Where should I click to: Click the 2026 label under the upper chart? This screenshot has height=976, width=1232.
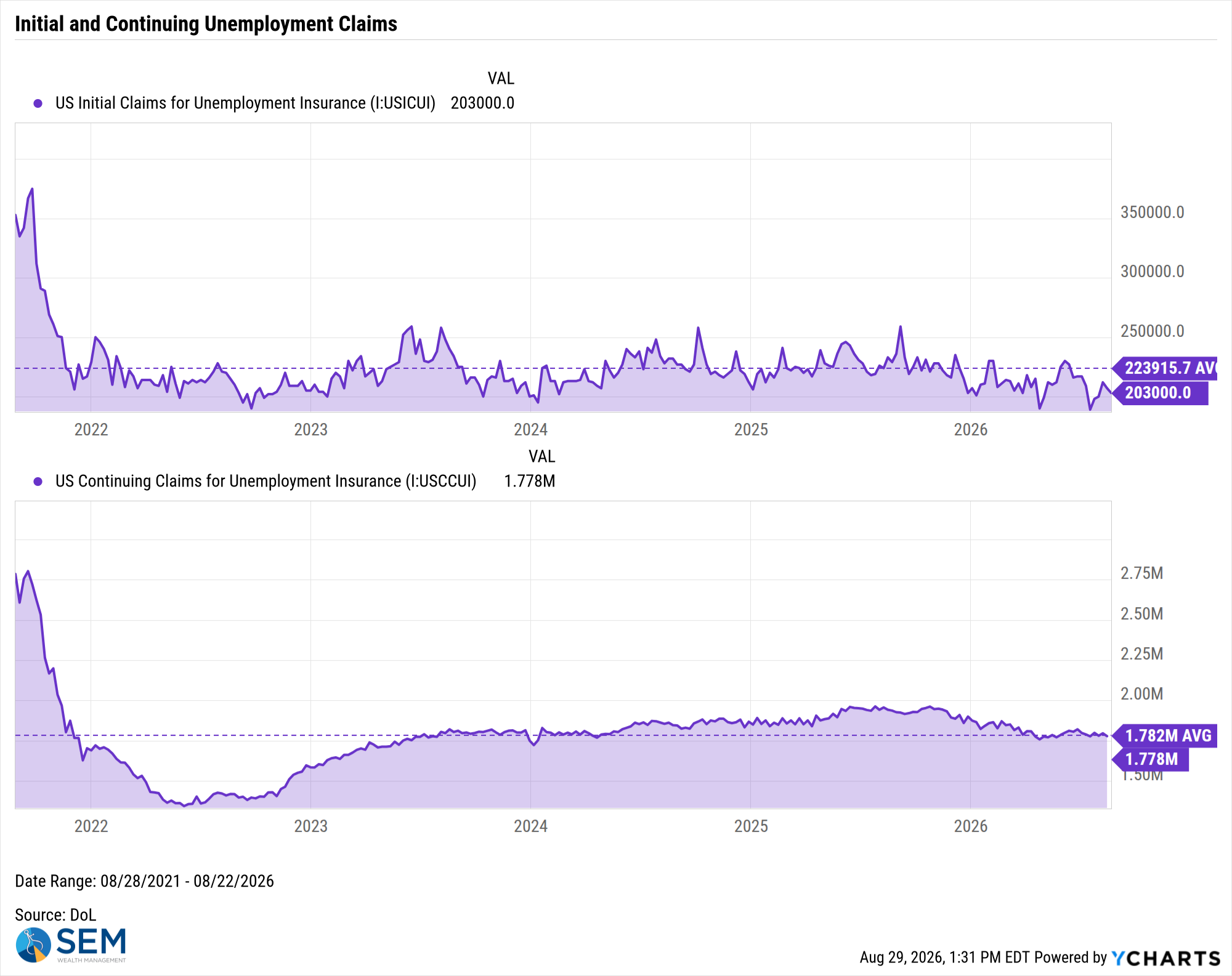click(971, 430)
